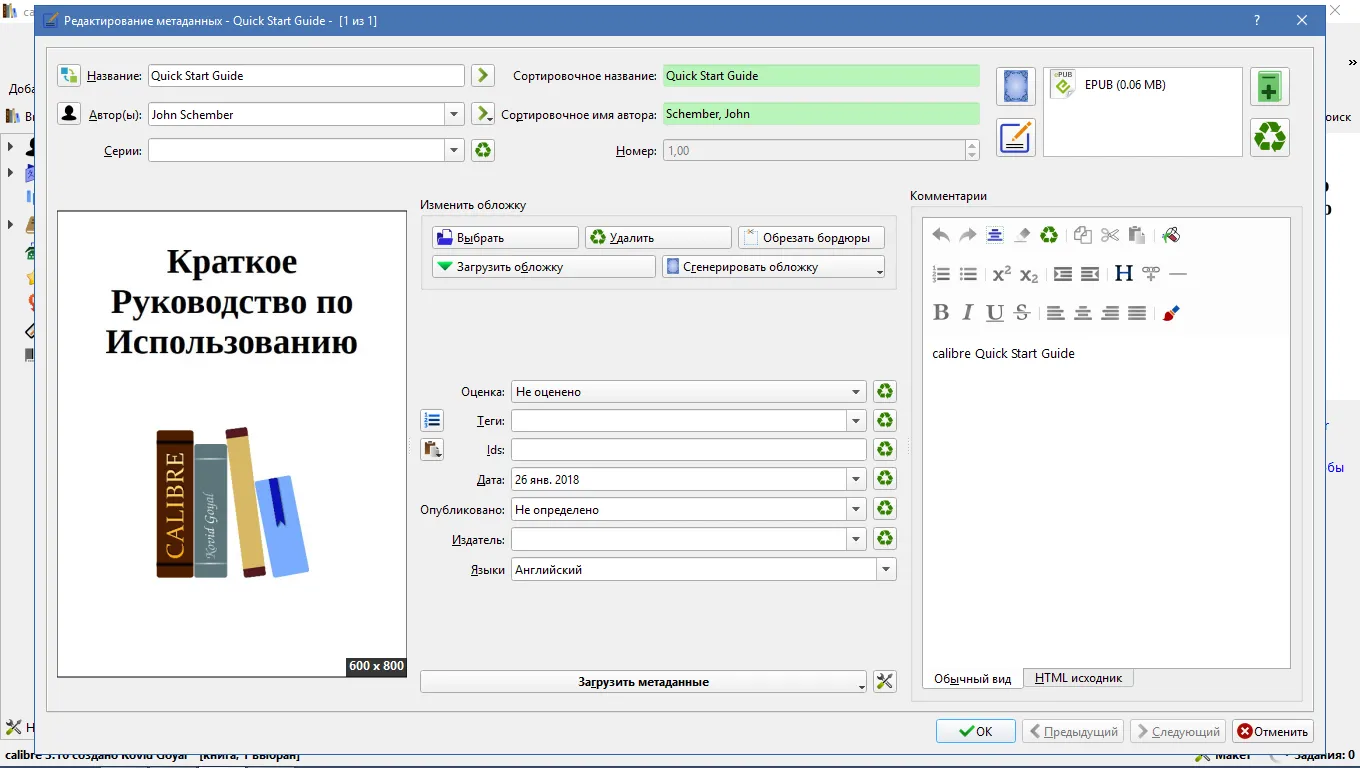Open the text color picker icon
The image size is (1360, 768).
(1171, 313)
